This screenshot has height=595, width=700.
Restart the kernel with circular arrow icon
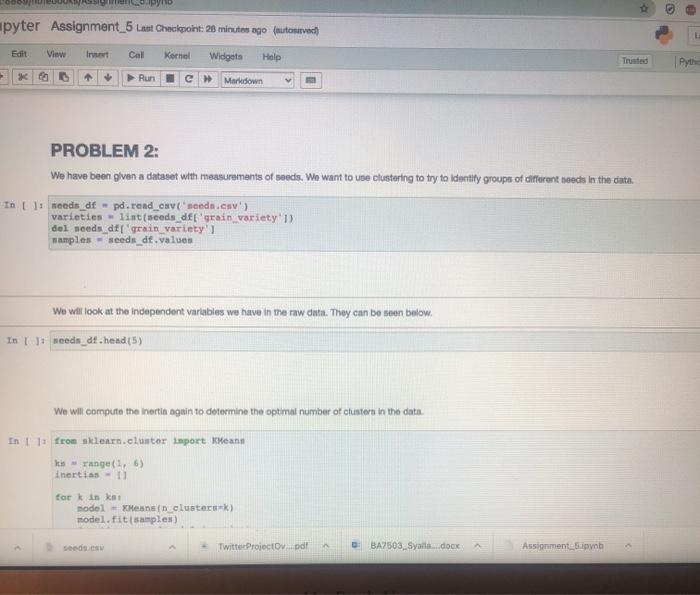coord(189,79)
